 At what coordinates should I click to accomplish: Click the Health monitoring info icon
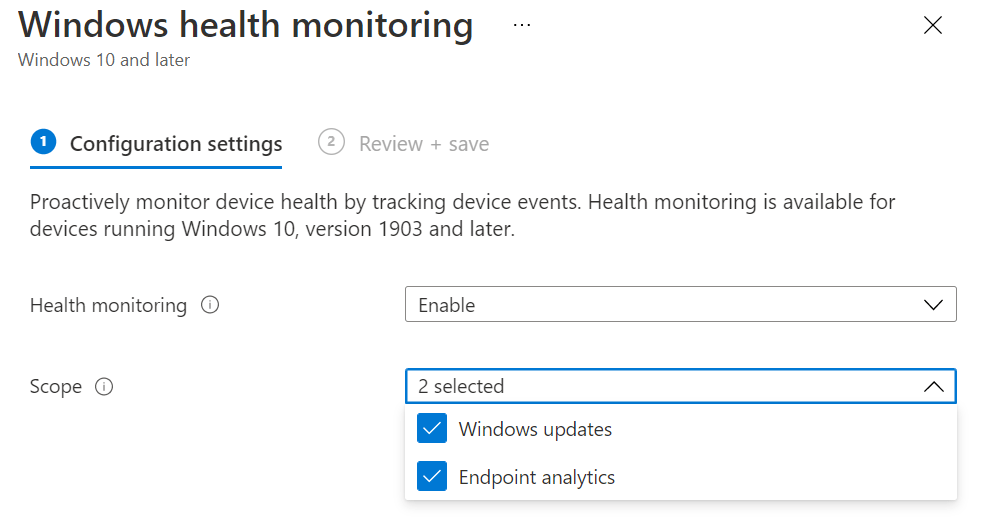click(x=210, y=306)
